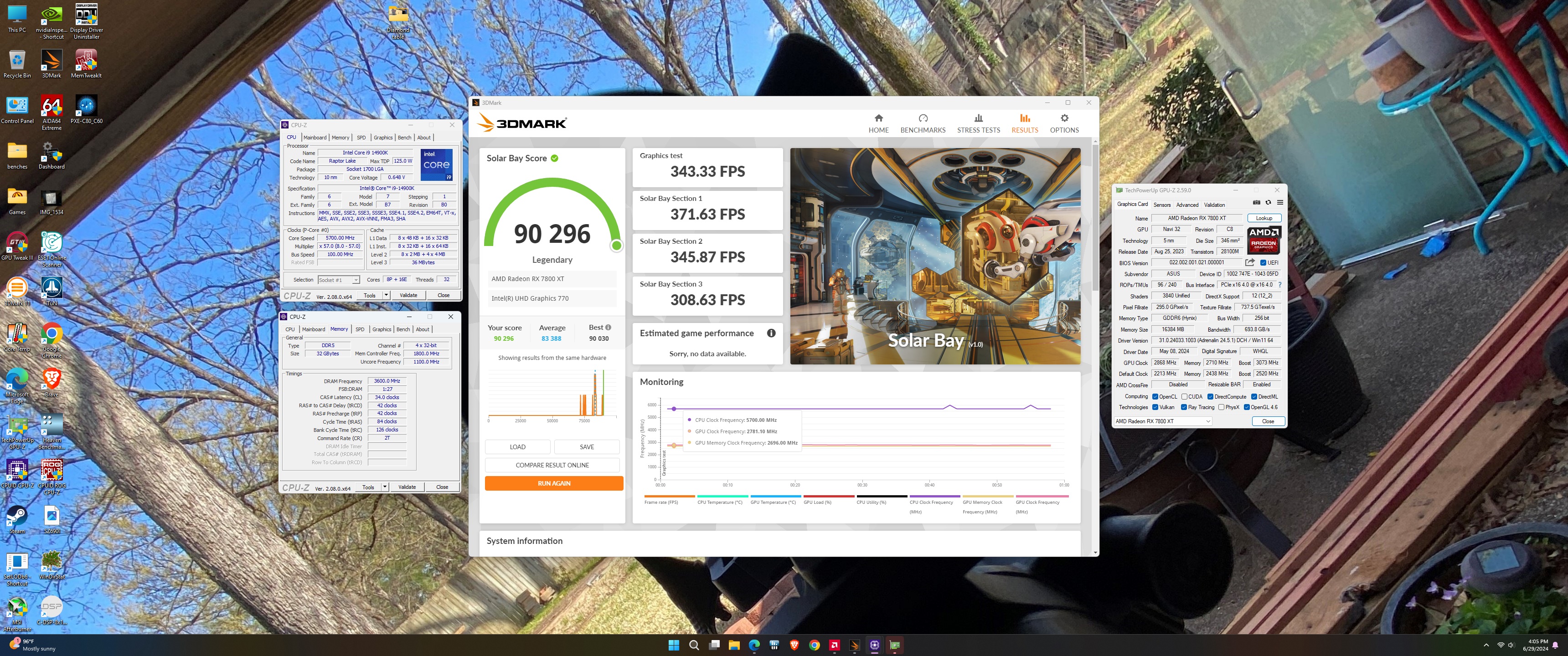This screenshot has width=1568, height=656.
Task: Open 3DMark HOME navigation icon
Action: click(x=878, y=118)
